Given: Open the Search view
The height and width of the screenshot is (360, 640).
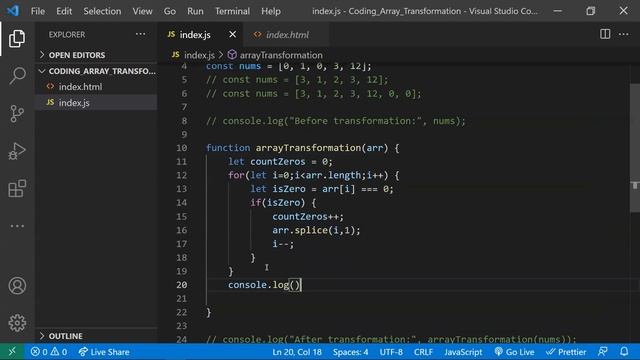Looking at the screenshot, I should pos(17,76).
